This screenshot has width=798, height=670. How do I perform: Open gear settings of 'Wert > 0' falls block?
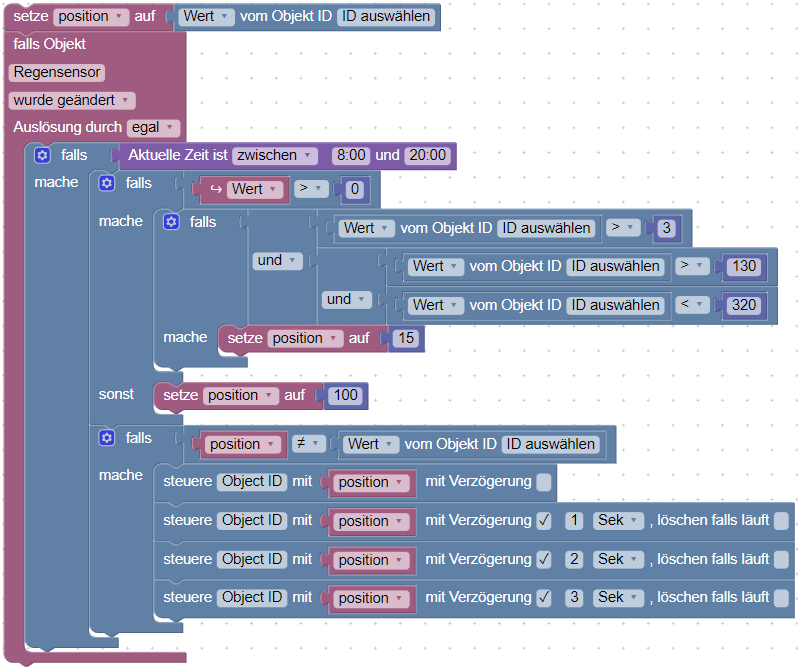tap(107, 183)
